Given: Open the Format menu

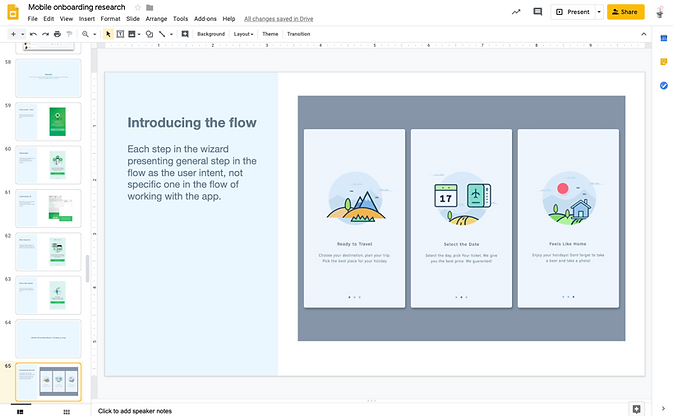Looking at the screenshot, I should pyautogui.click(x=110, y=19).
